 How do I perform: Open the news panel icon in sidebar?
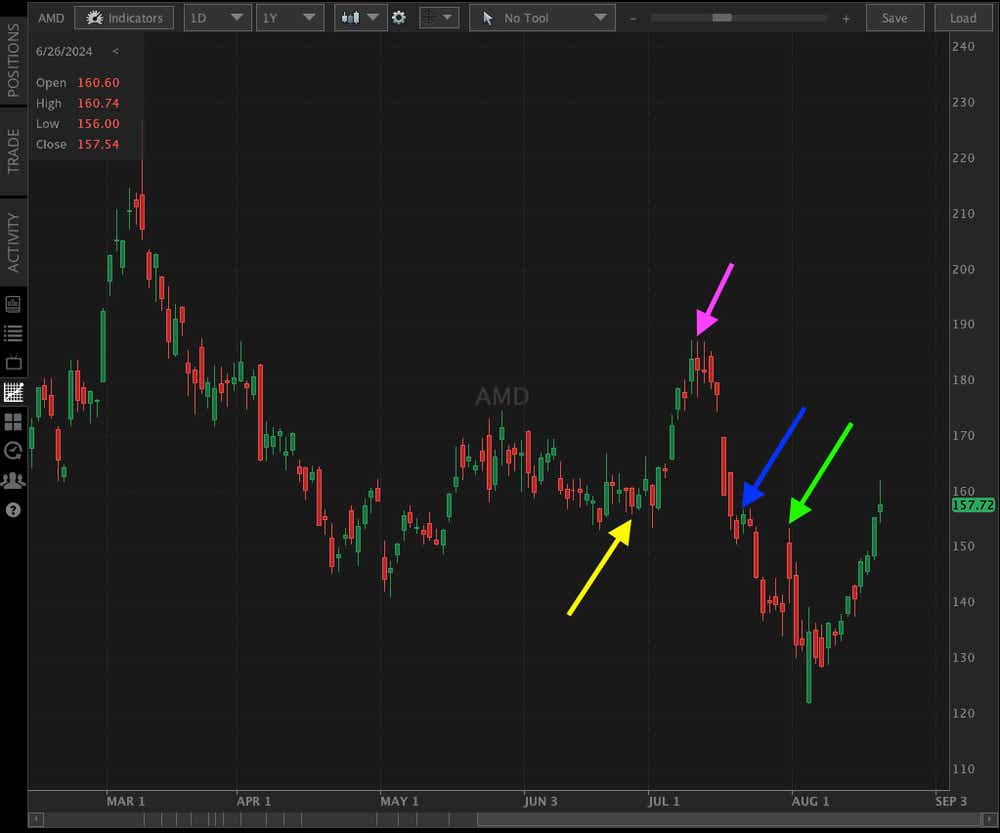13,304
